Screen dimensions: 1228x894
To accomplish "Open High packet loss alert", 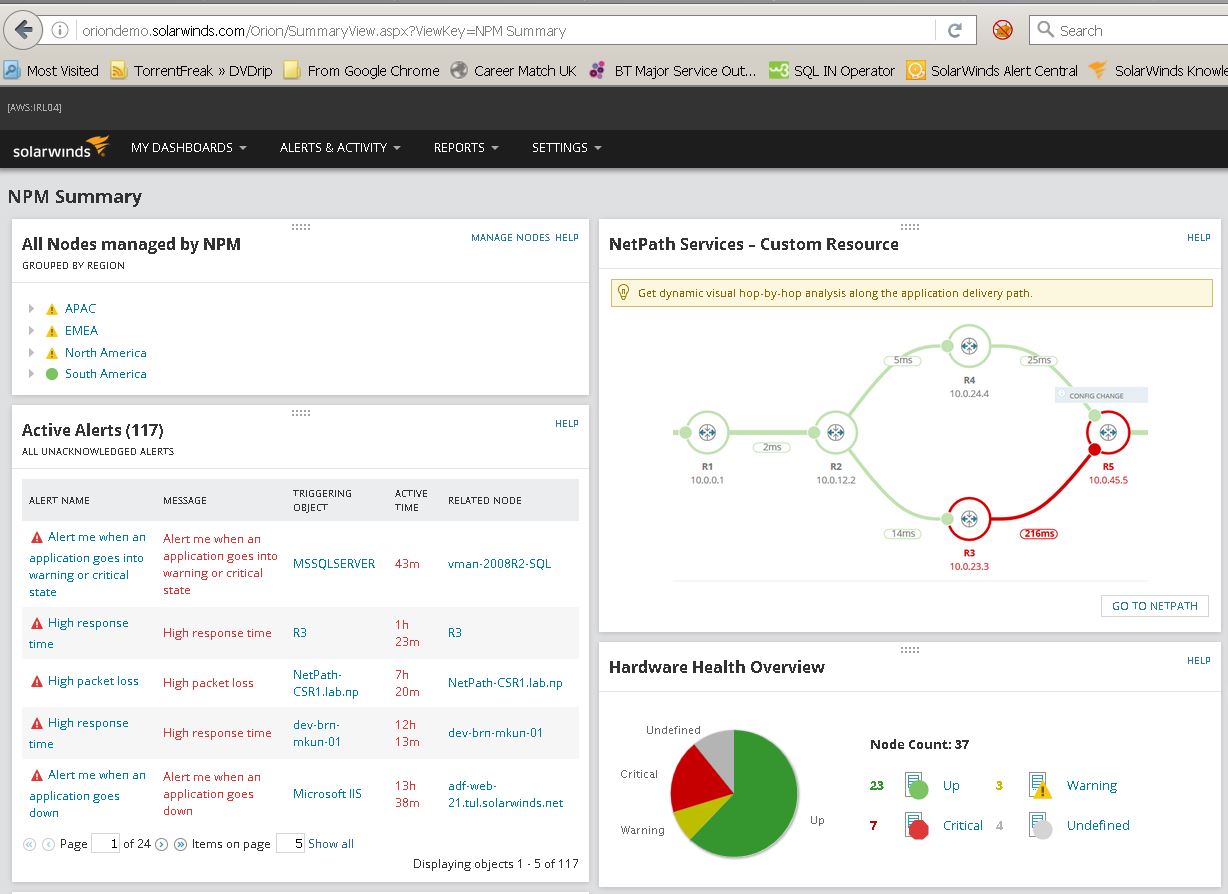I will point(93,681).
